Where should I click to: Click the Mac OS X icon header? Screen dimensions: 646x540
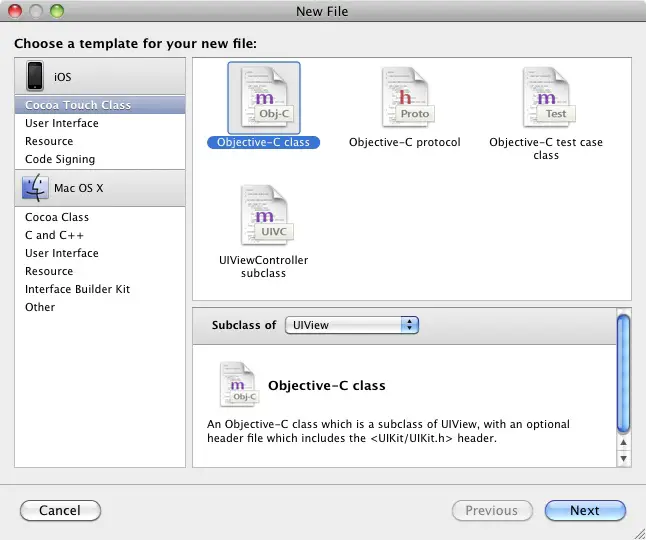36,187
